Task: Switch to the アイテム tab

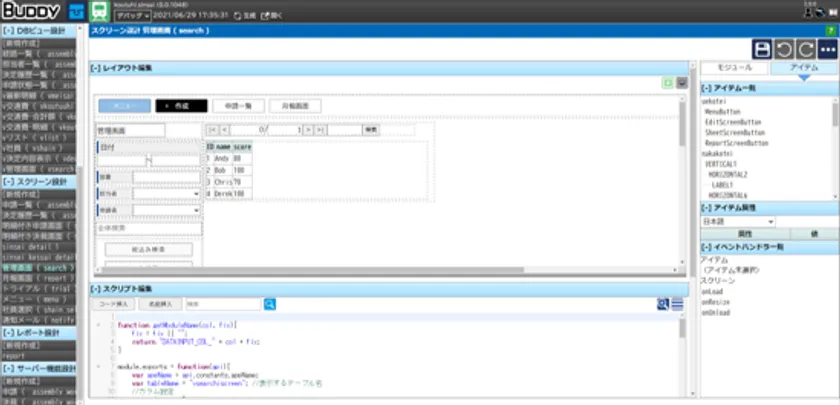Action: coord(804,67)
